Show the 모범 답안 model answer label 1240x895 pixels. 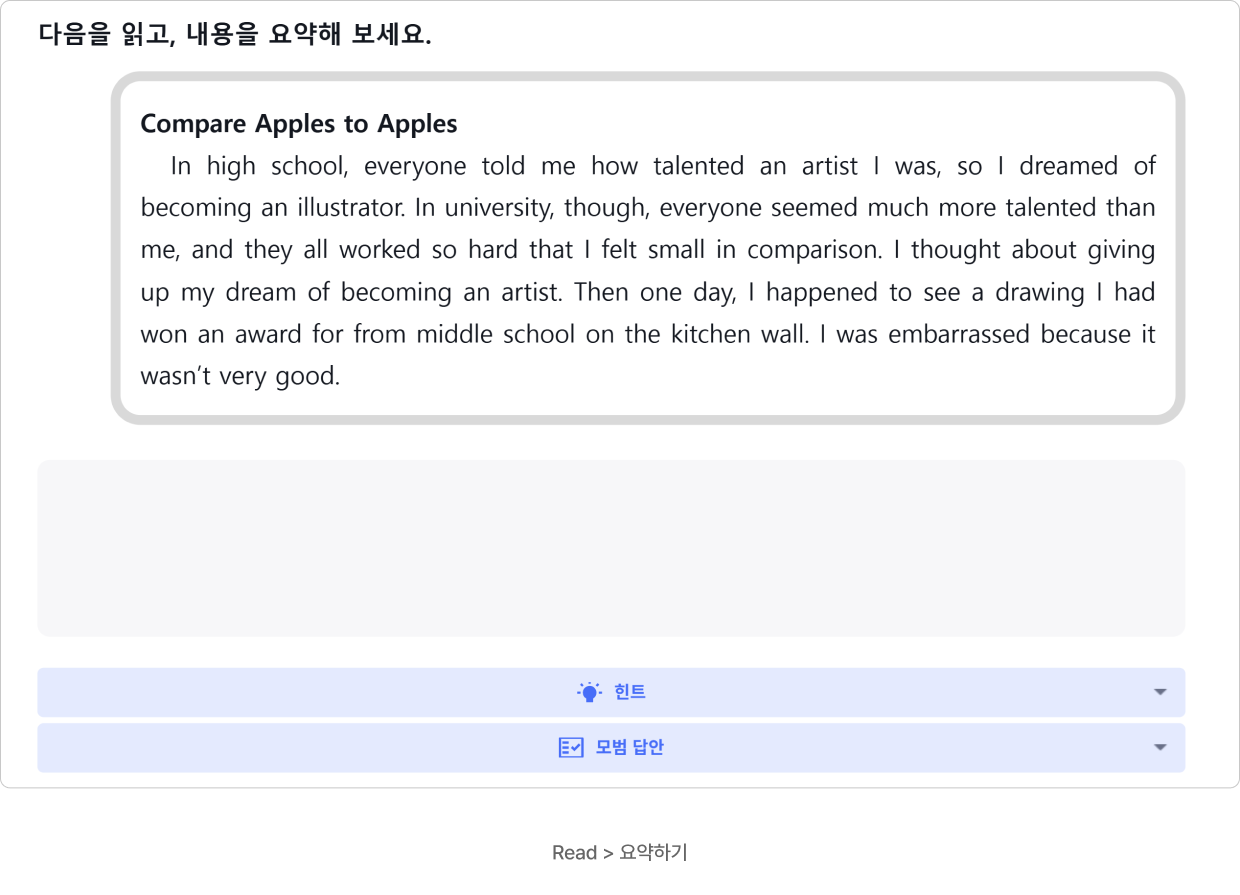630,748
